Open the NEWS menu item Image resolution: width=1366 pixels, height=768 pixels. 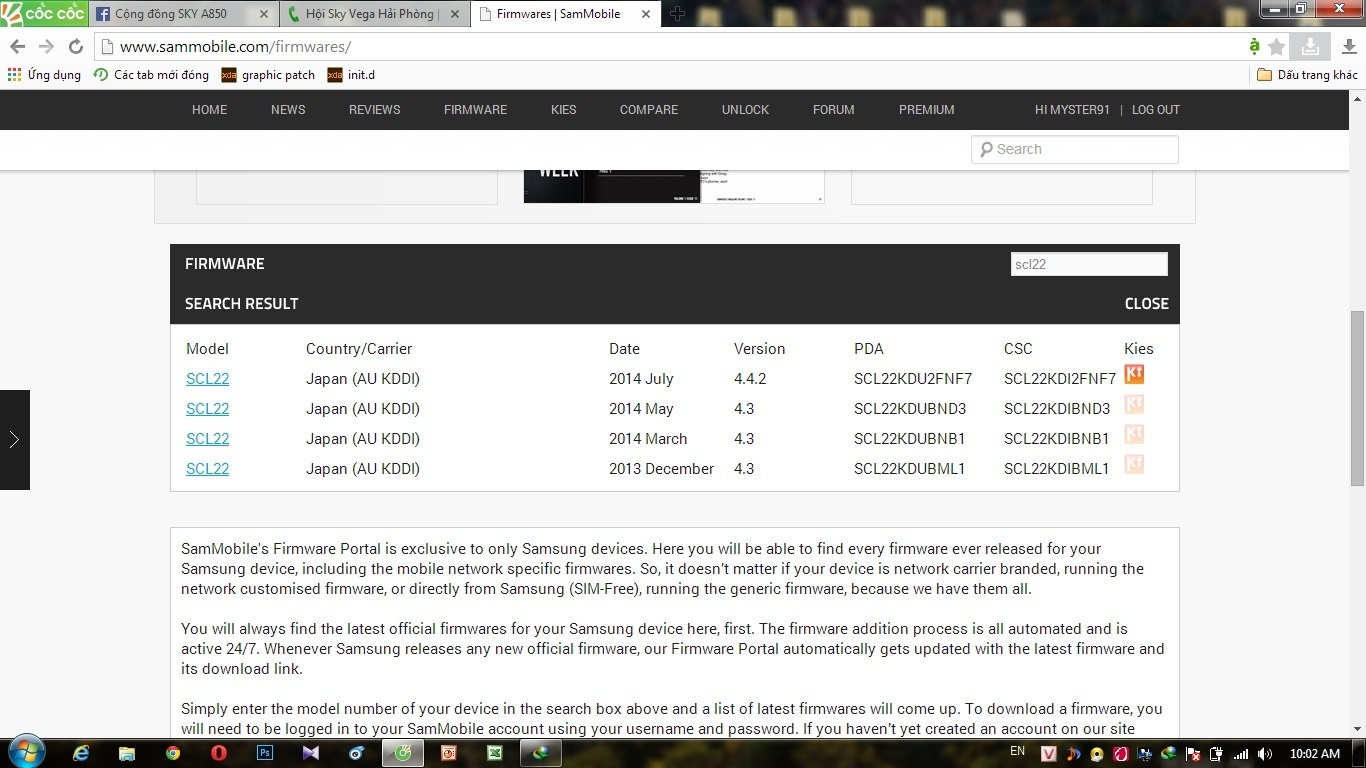pyautogui.click(x=288, y=110)
